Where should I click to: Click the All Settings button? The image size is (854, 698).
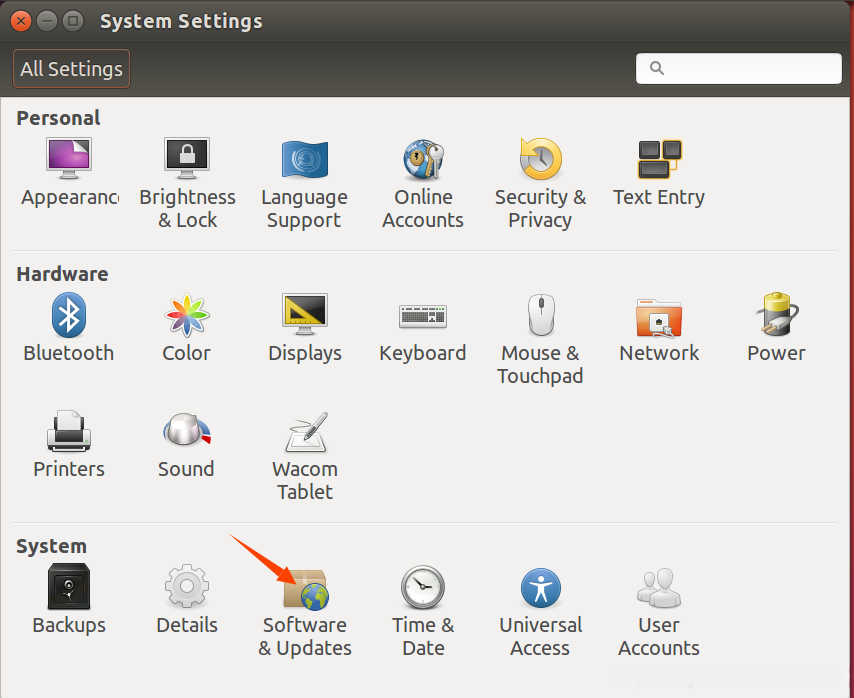[x=72, y=69]
